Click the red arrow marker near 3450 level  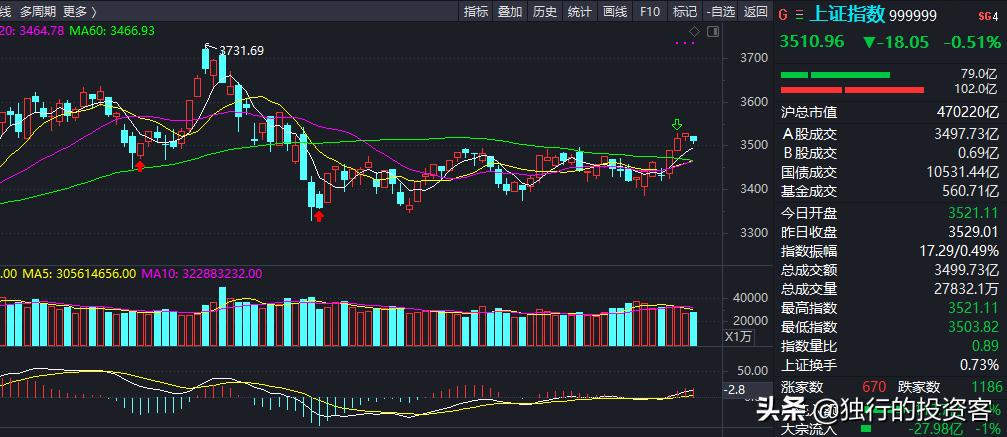pos(140,165)
